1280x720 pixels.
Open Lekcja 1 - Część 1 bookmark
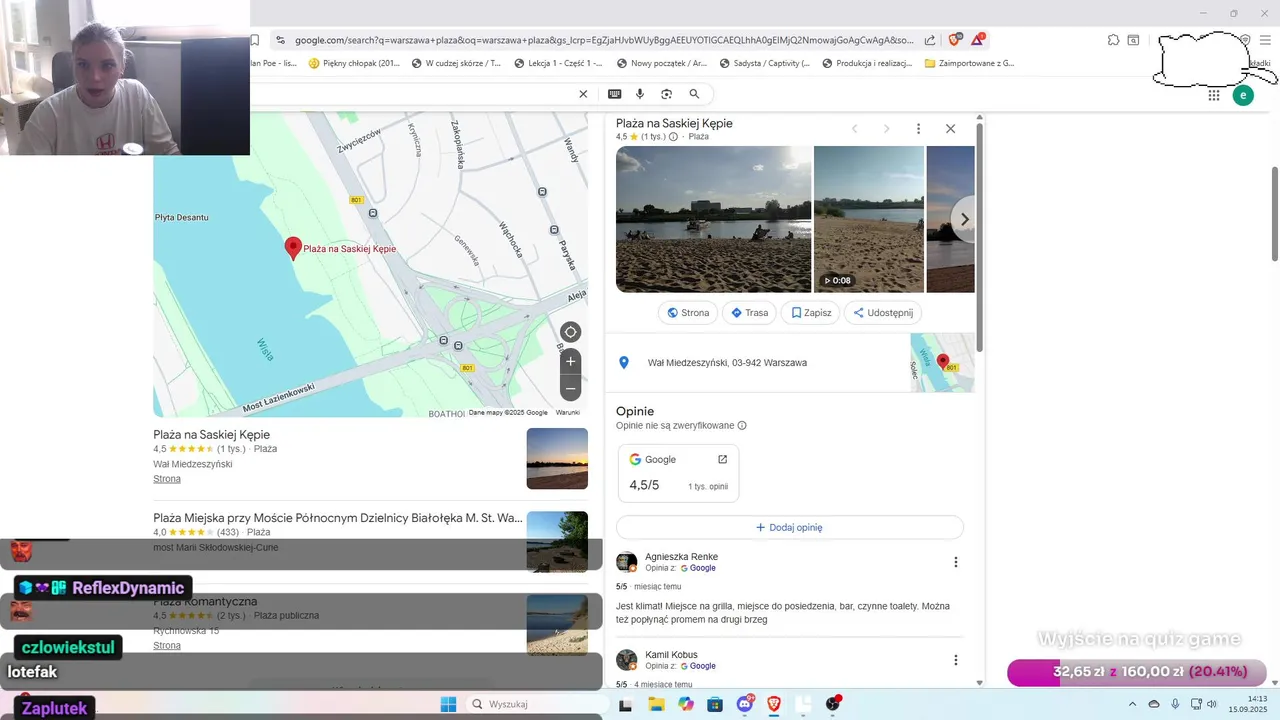click(558, 63)
